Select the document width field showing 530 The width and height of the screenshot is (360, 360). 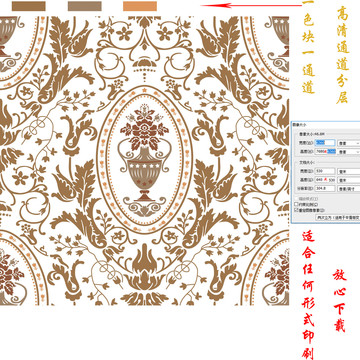(325, 171)
